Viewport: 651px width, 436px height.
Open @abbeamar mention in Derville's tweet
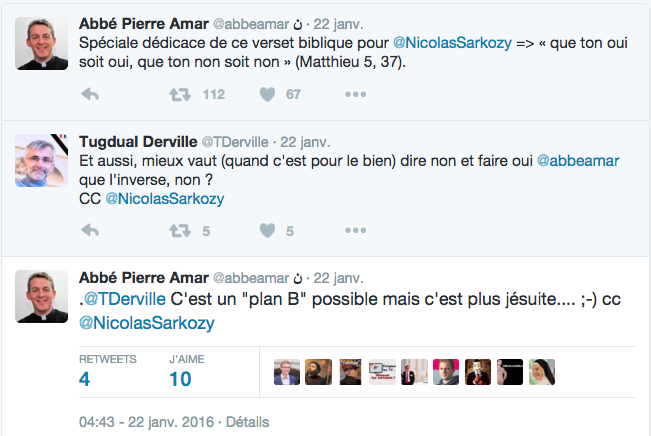[x=578, y=161]
